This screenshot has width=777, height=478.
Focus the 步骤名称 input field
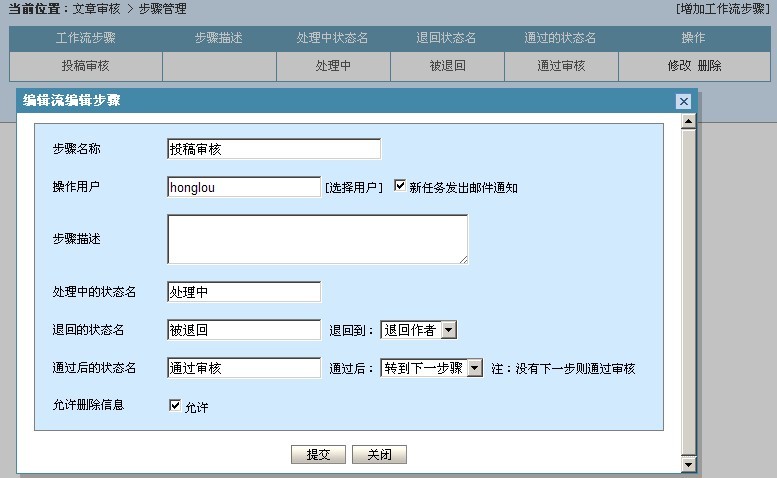coord(274,149)
